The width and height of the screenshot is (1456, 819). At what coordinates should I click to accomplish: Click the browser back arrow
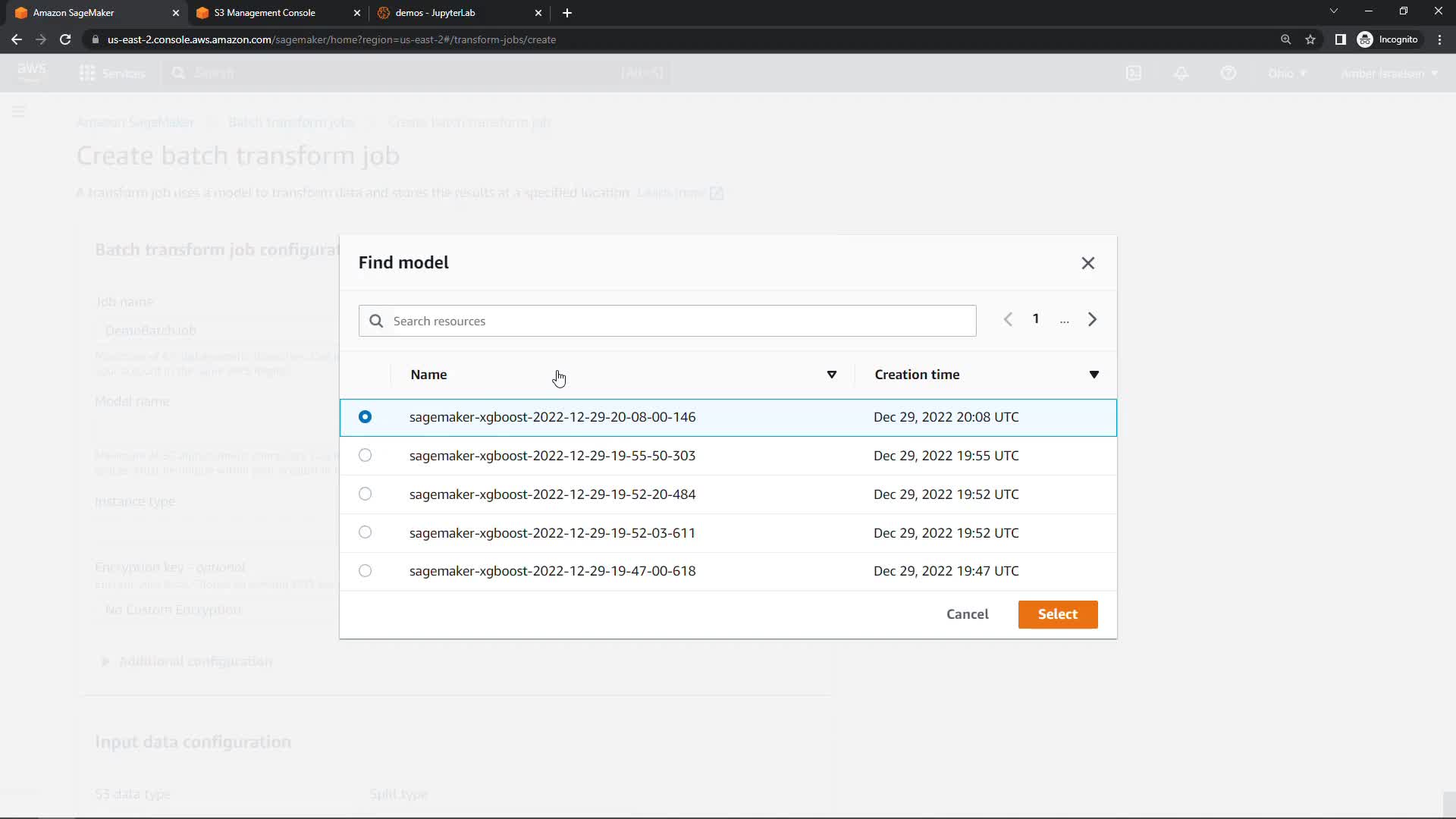pyautogui.click(x=17, y=39)
